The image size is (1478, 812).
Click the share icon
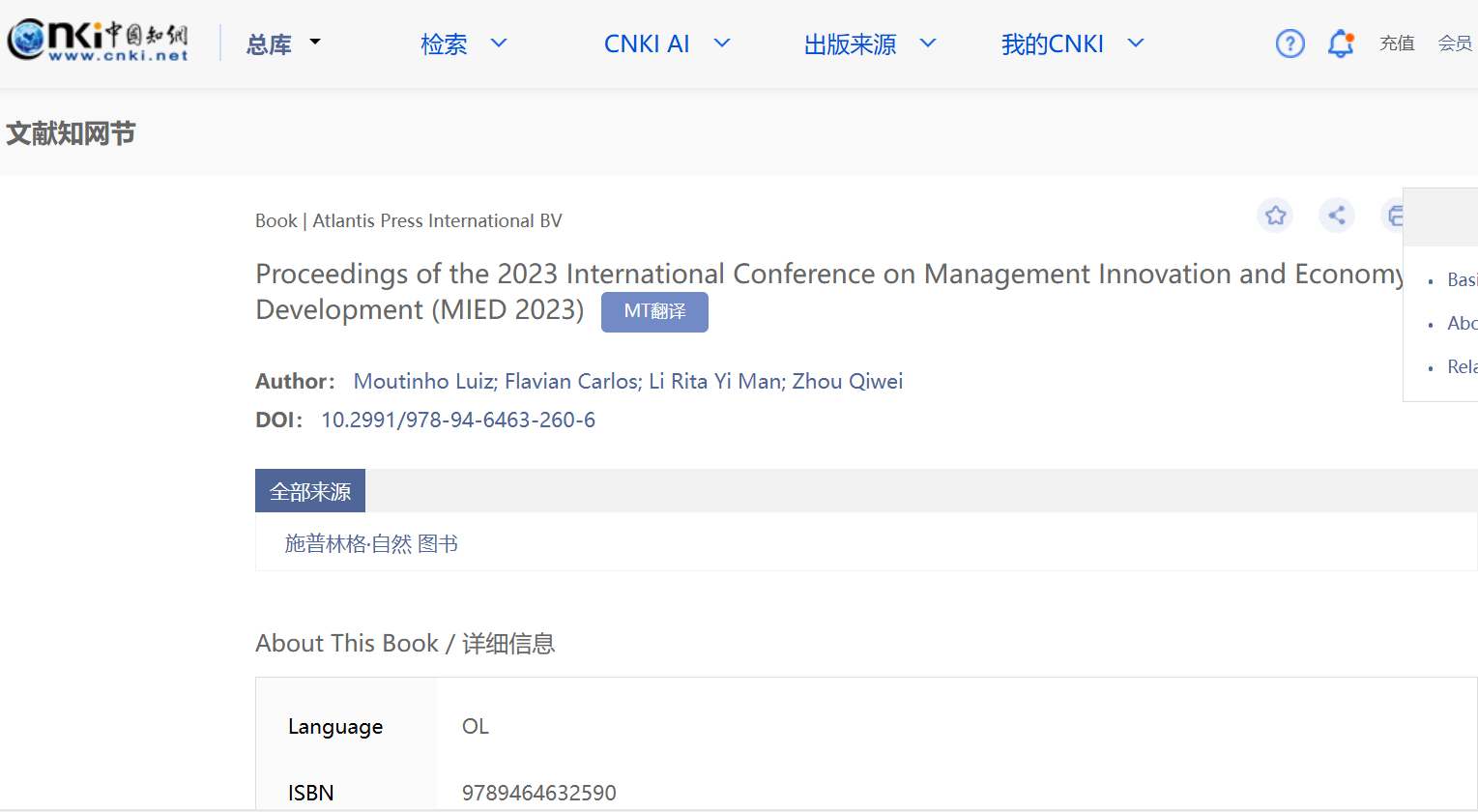(1337, 216)
